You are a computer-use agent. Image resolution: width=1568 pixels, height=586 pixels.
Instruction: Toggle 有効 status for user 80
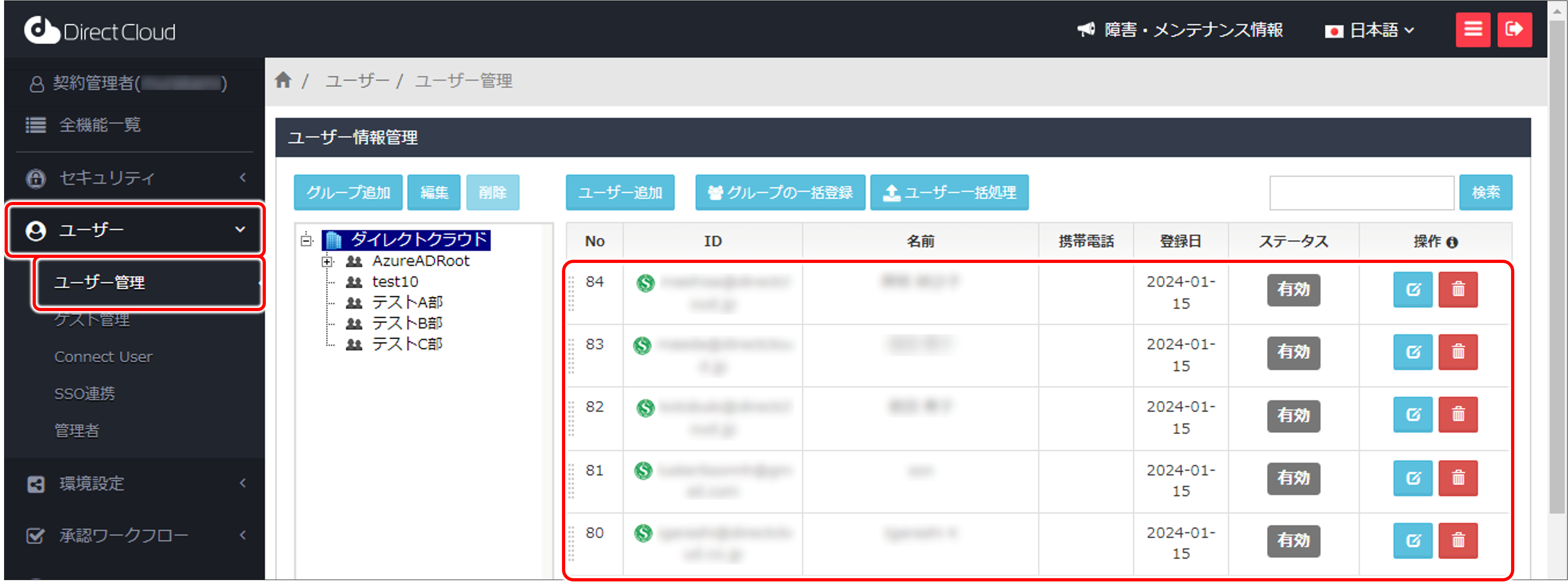coord(1293,541)
